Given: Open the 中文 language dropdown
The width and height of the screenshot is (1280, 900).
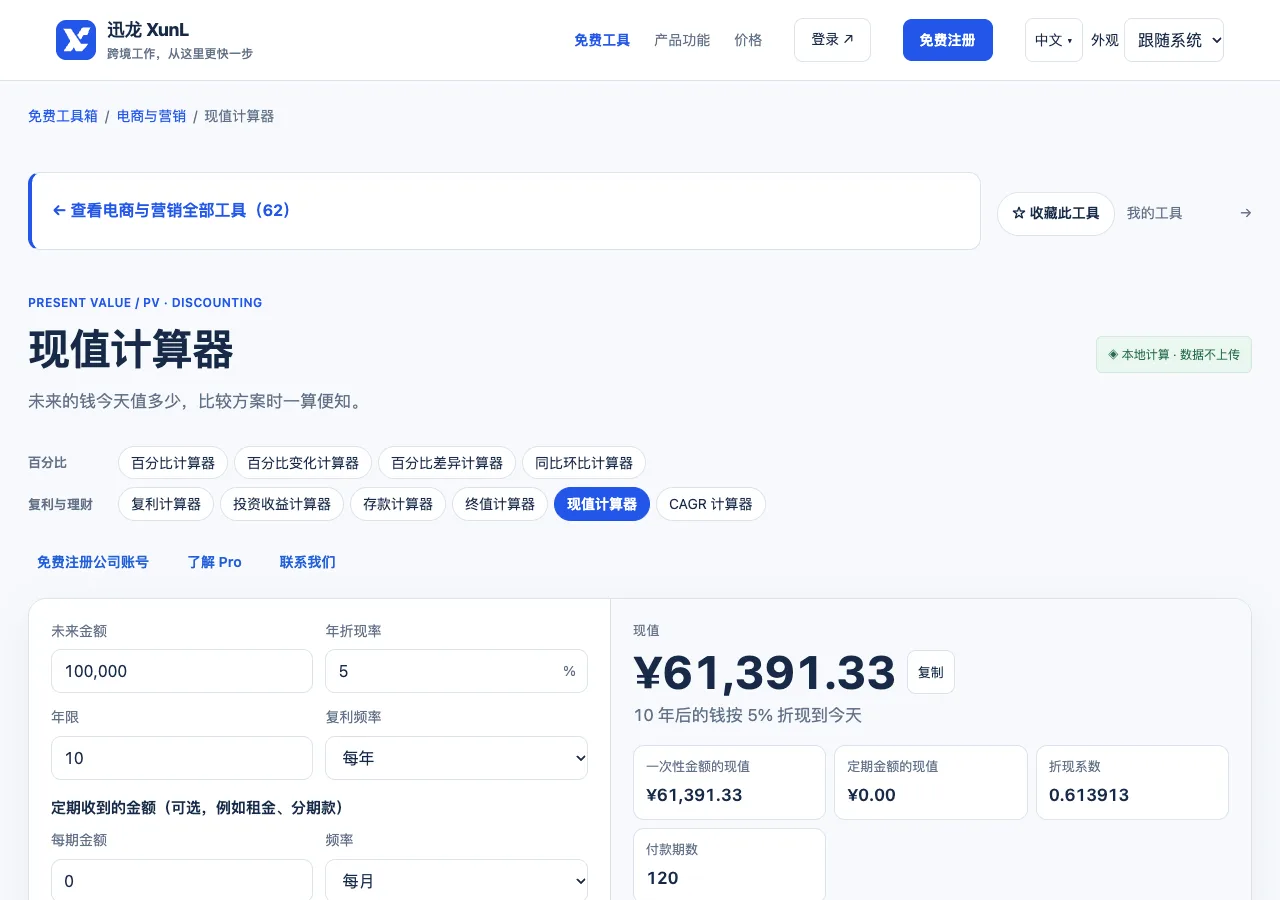Looking at the screenshot, I should point(1054,40).
